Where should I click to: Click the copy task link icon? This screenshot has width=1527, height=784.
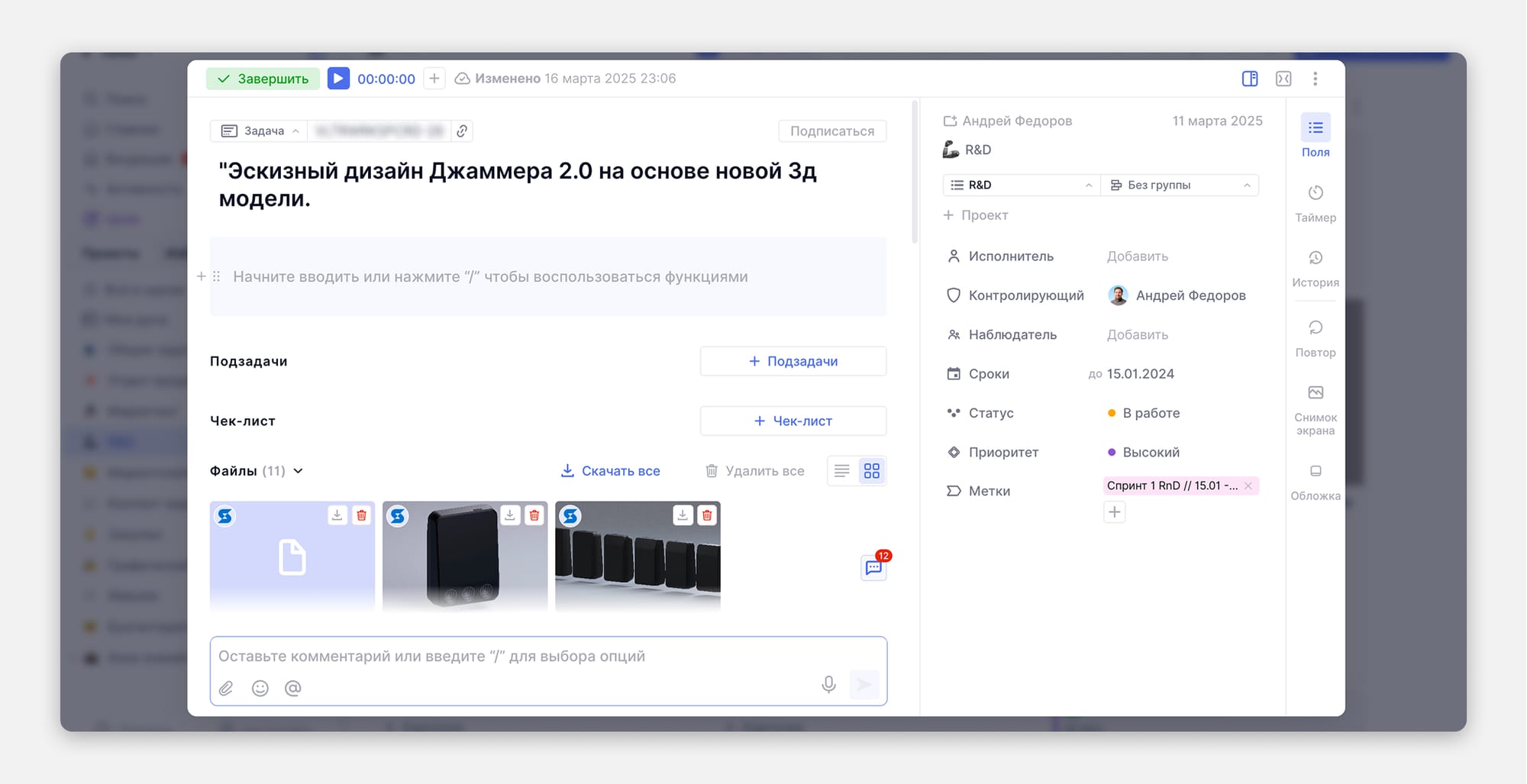[x=462, y=131]
